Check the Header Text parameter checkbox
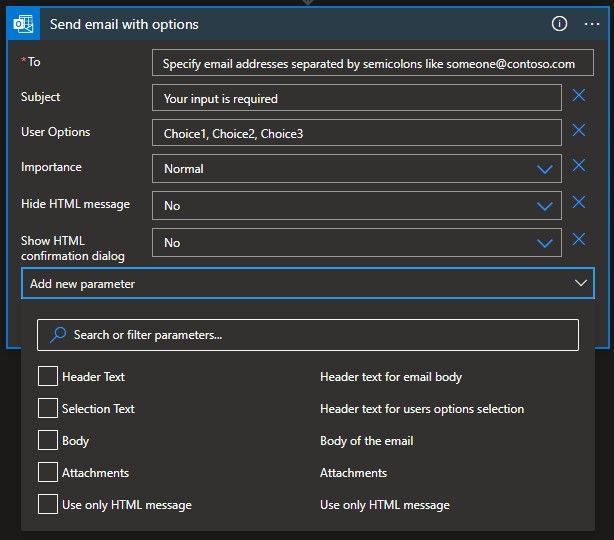Image resolution: width=614 pixels, height=540 pixels. [x=47, y=377]
